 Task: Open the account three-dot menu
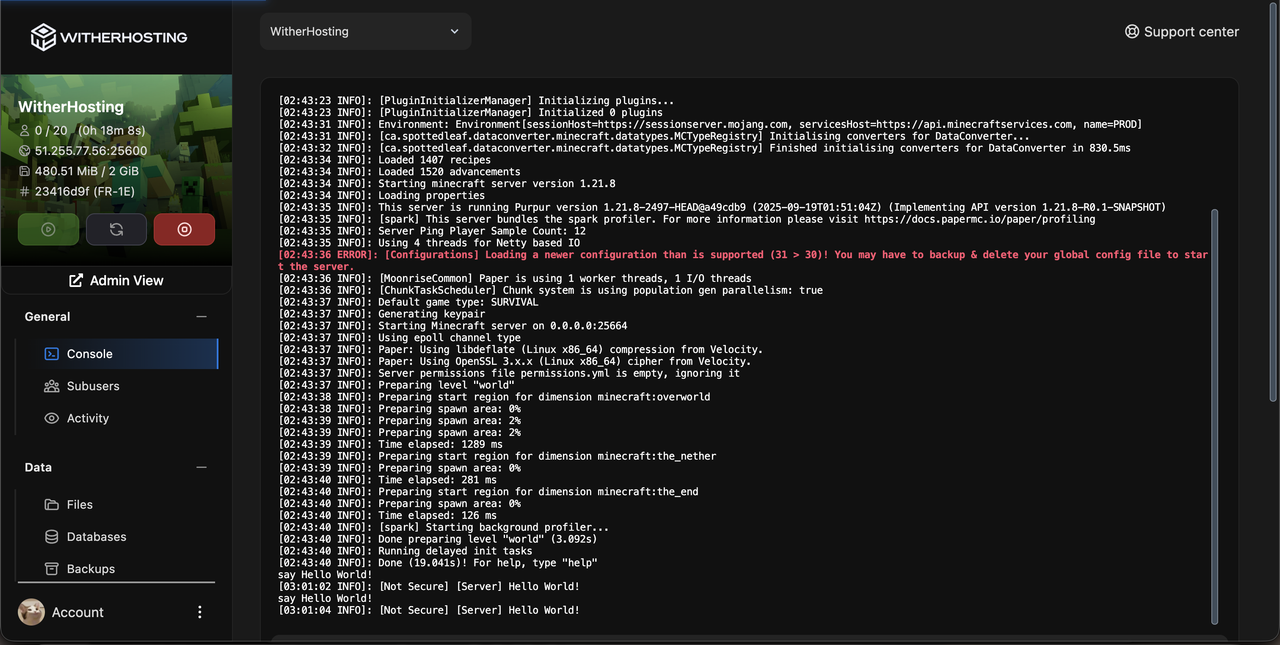pos(199,612)
